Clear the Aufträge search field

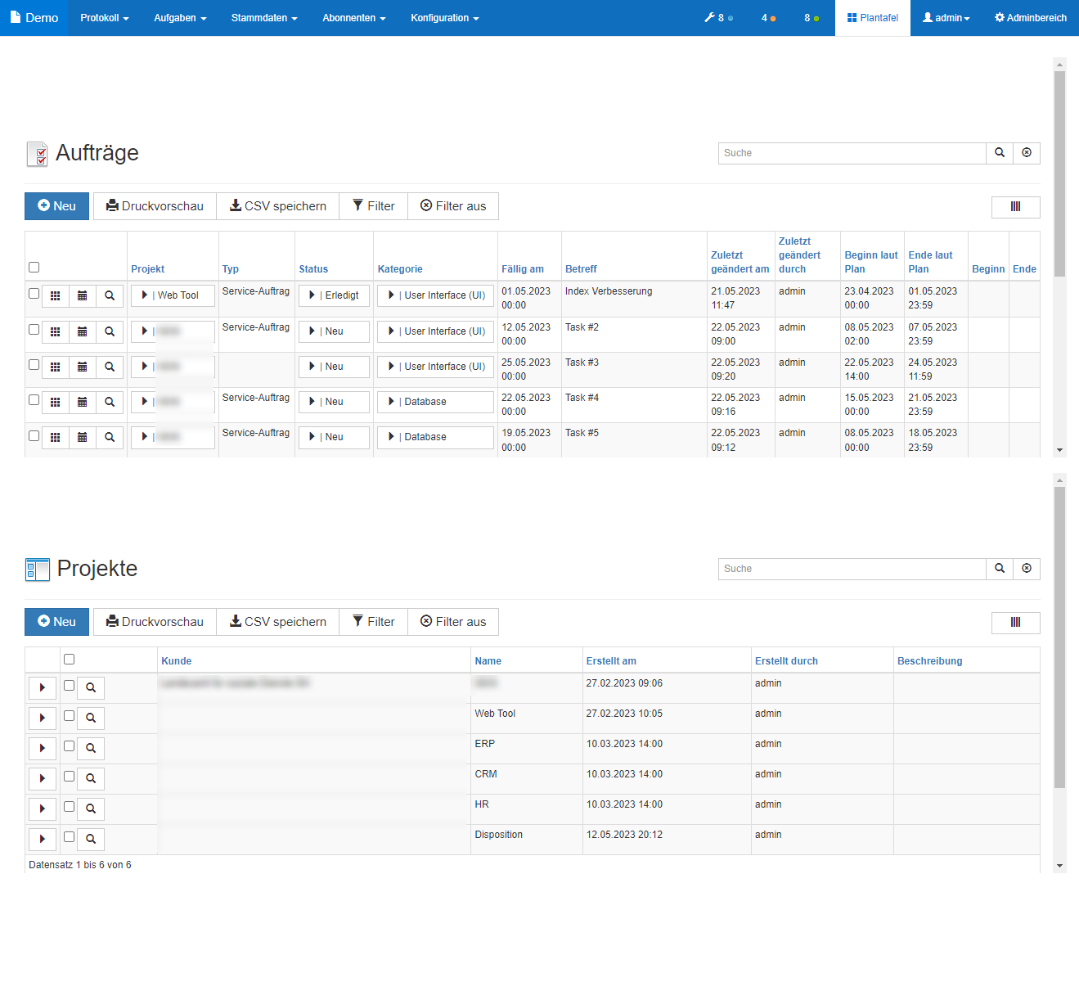[1027, 153]
